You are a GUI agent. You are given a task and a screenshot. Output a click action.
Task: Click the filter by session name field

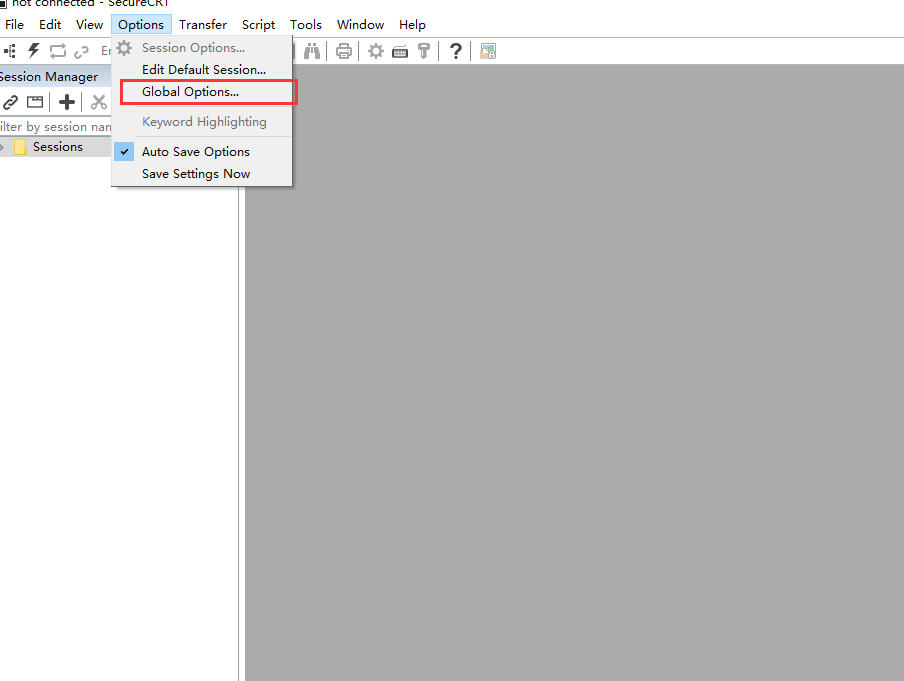(56, 126)
